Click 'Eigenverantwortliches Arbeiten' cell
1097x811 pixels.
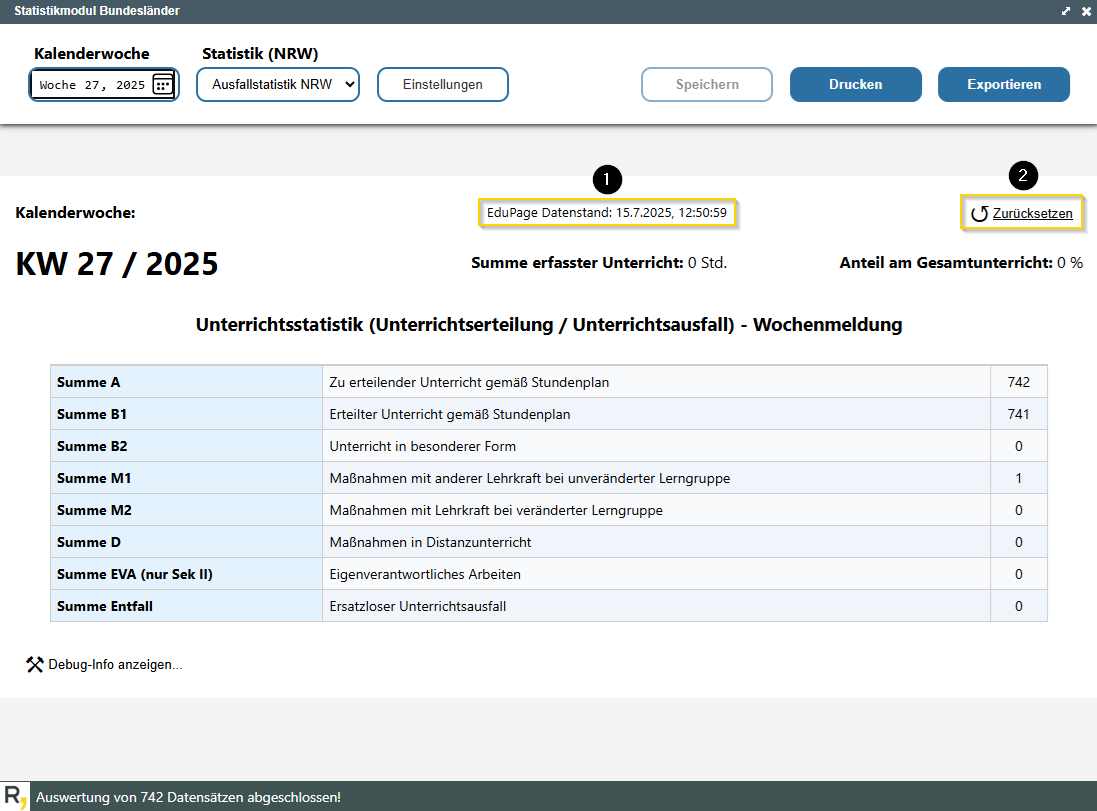656,574
